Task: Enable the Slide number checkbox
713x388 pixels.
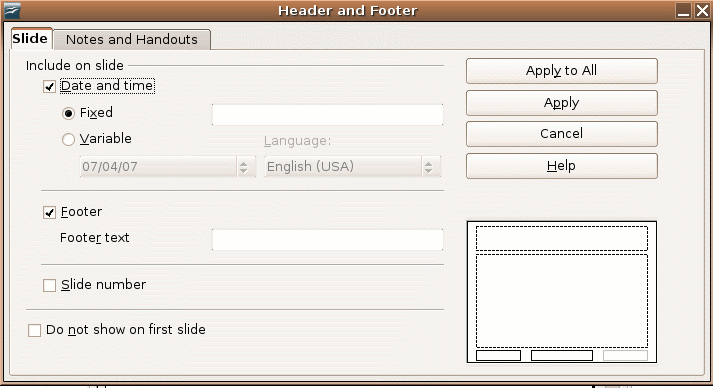Action: click(x=49, y=285)
